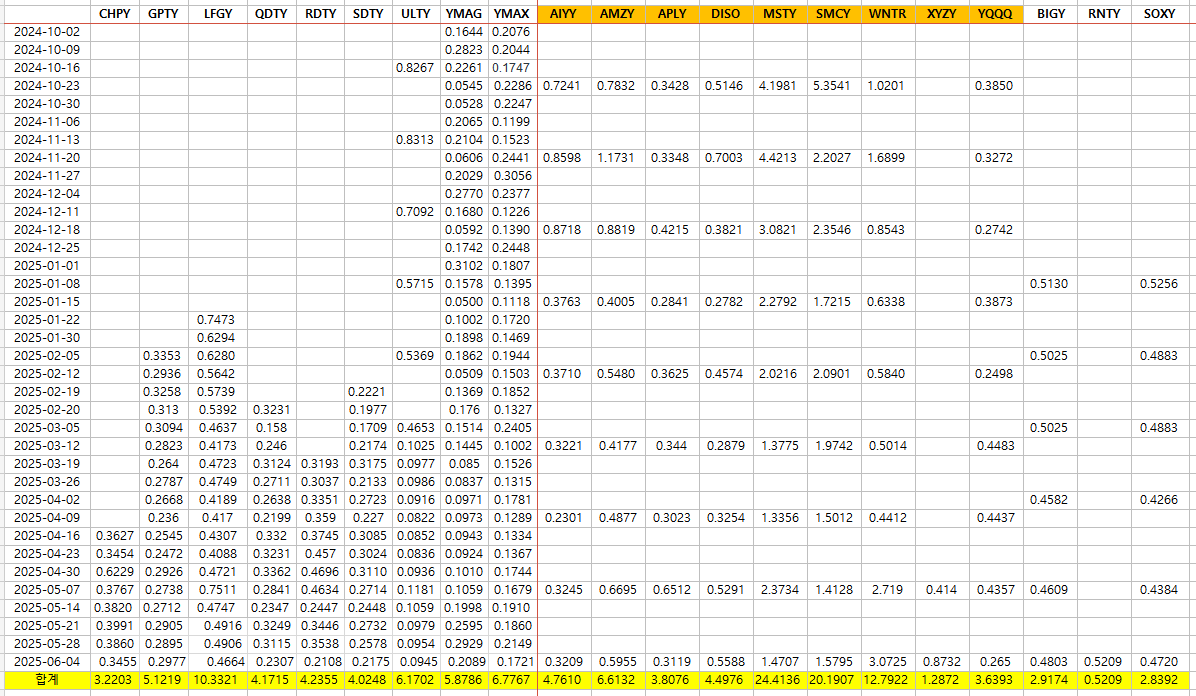Select YMAX total 6.7767

pyautogui.click(x=511, y=680)
